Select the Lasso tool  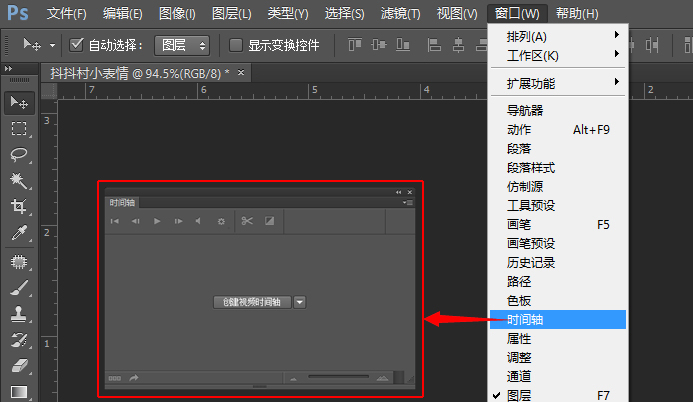(19, 154)
